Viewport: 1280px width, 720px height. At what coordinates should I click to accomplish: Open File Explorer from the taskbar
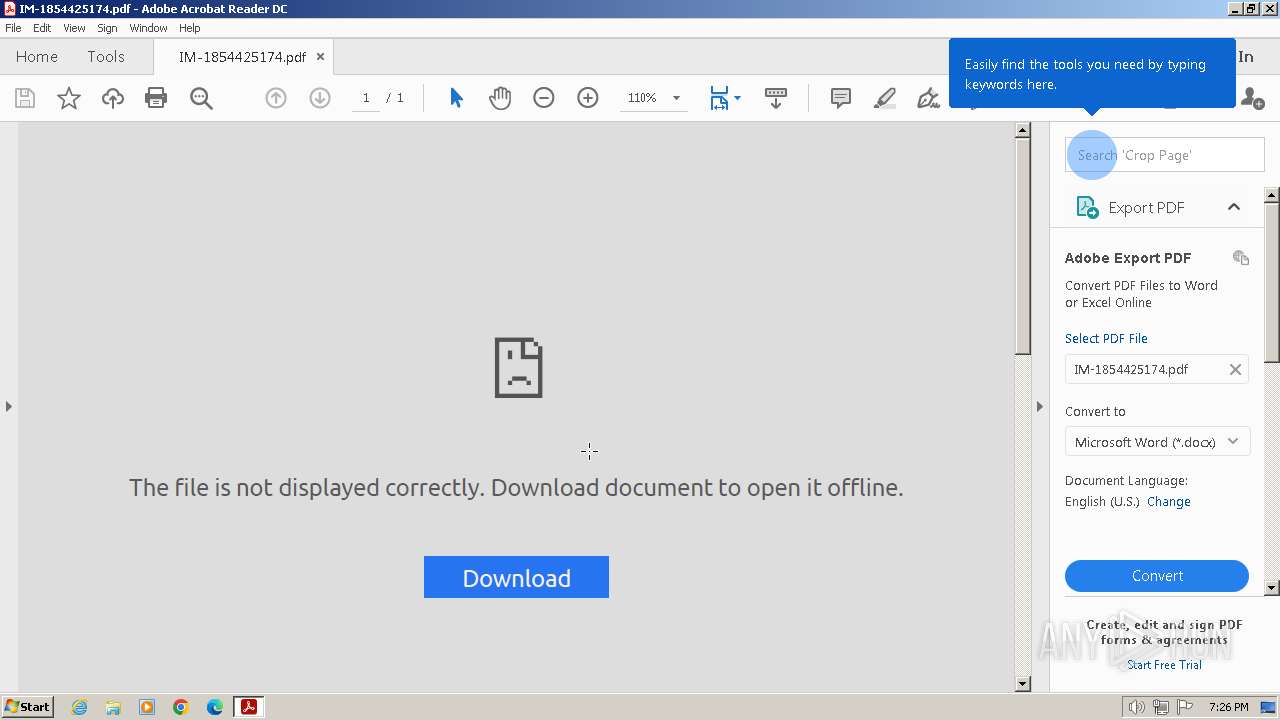pos(113,707)
